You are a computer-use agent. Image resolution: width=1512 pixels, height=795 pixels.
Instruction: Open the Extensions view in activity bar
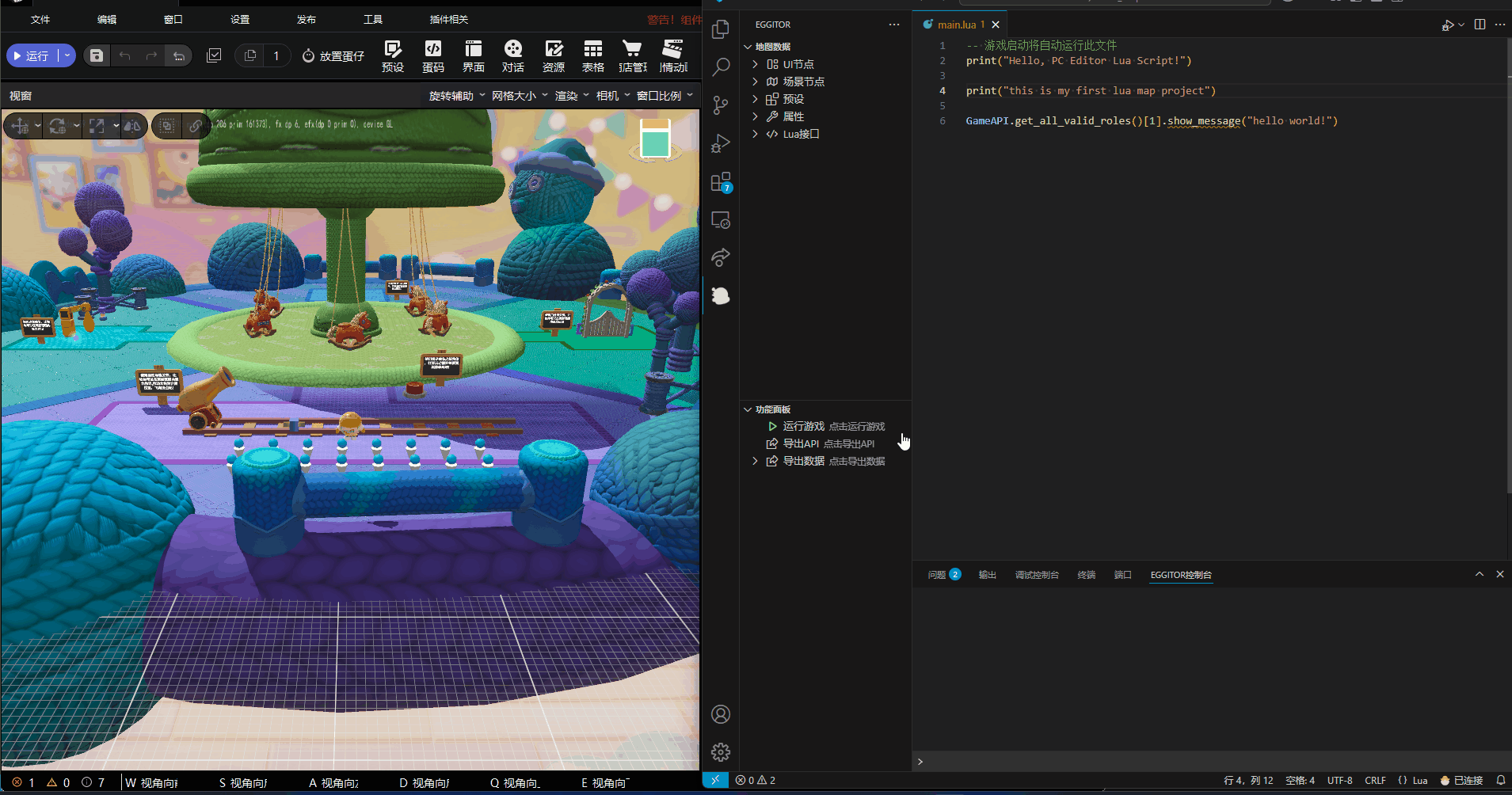coord(720,182)
